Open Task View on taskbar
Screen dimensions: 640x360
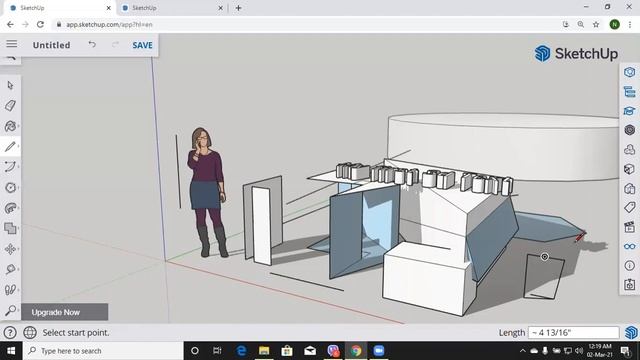[x=217, y=351]
